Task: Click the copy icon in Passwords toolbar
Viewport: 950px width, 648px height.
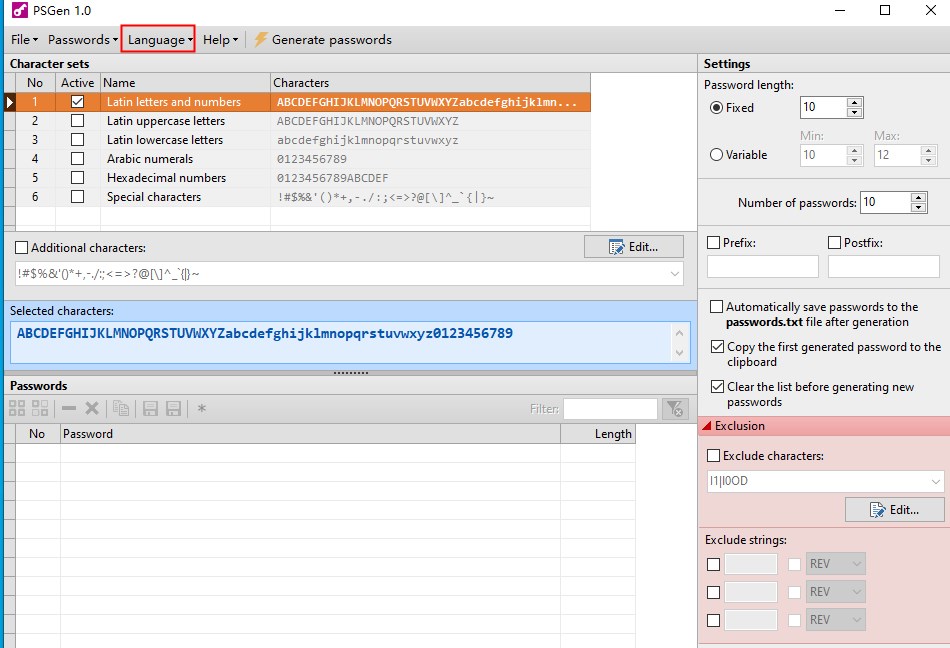Action: point(121,408)
